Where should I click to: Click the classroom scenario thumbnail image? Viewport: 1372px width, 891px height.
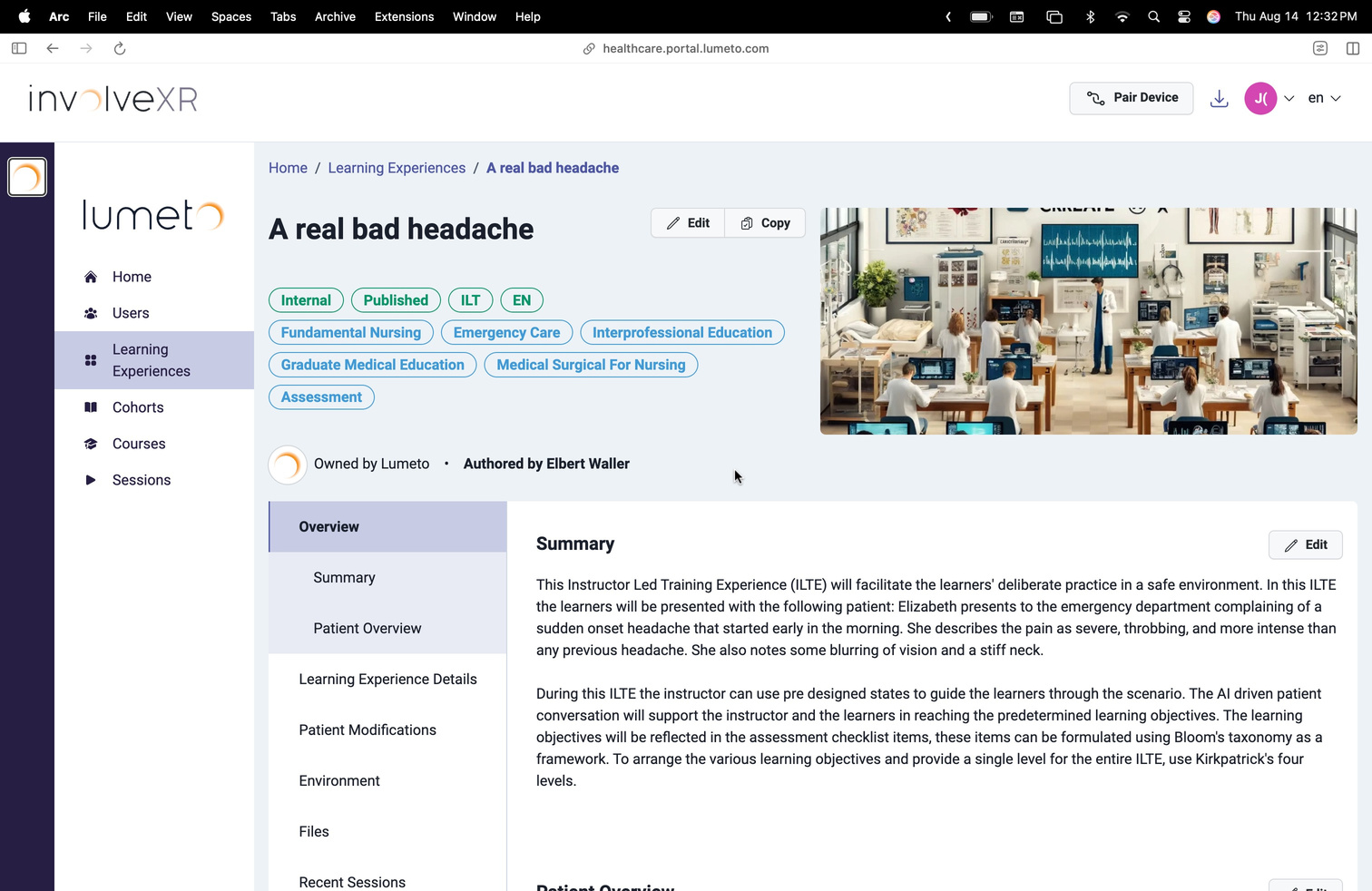point(1089,321)
